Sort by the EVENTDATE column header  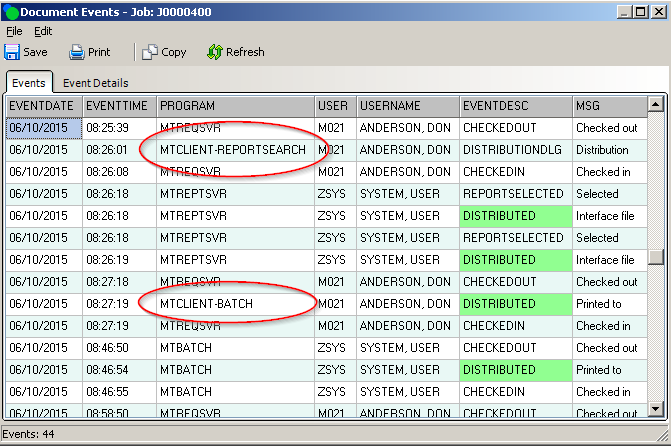click(x=43, y=106)
